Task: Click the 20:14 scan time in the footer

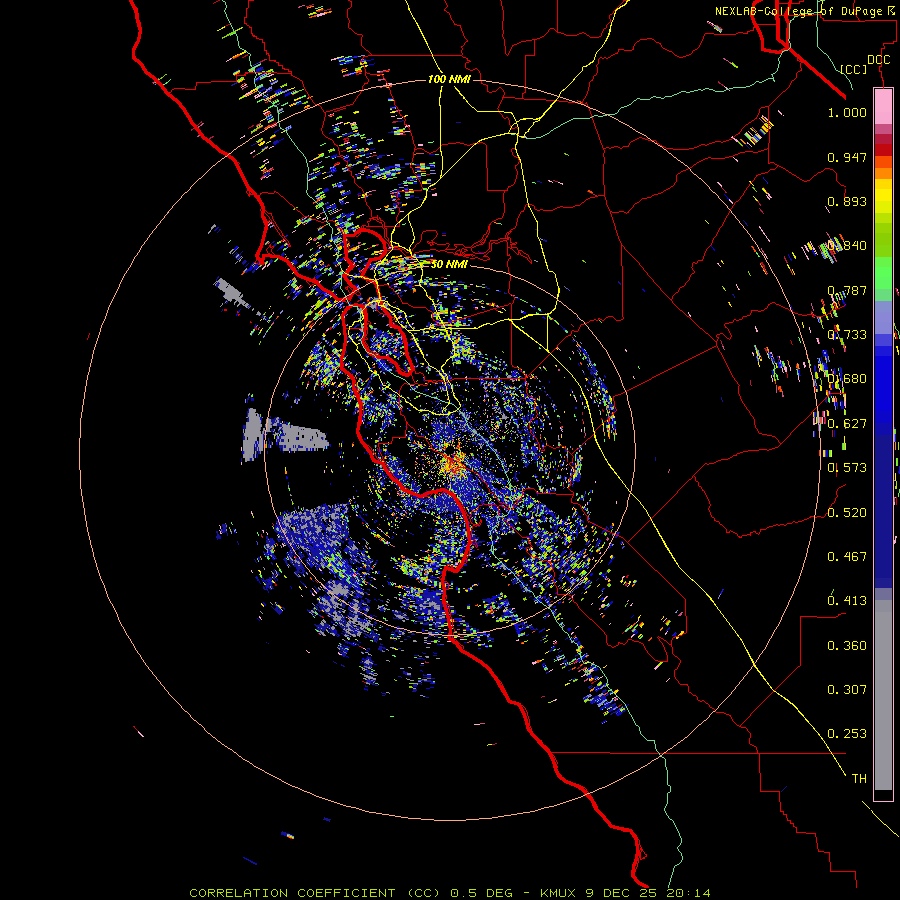Action: [688, 893]
